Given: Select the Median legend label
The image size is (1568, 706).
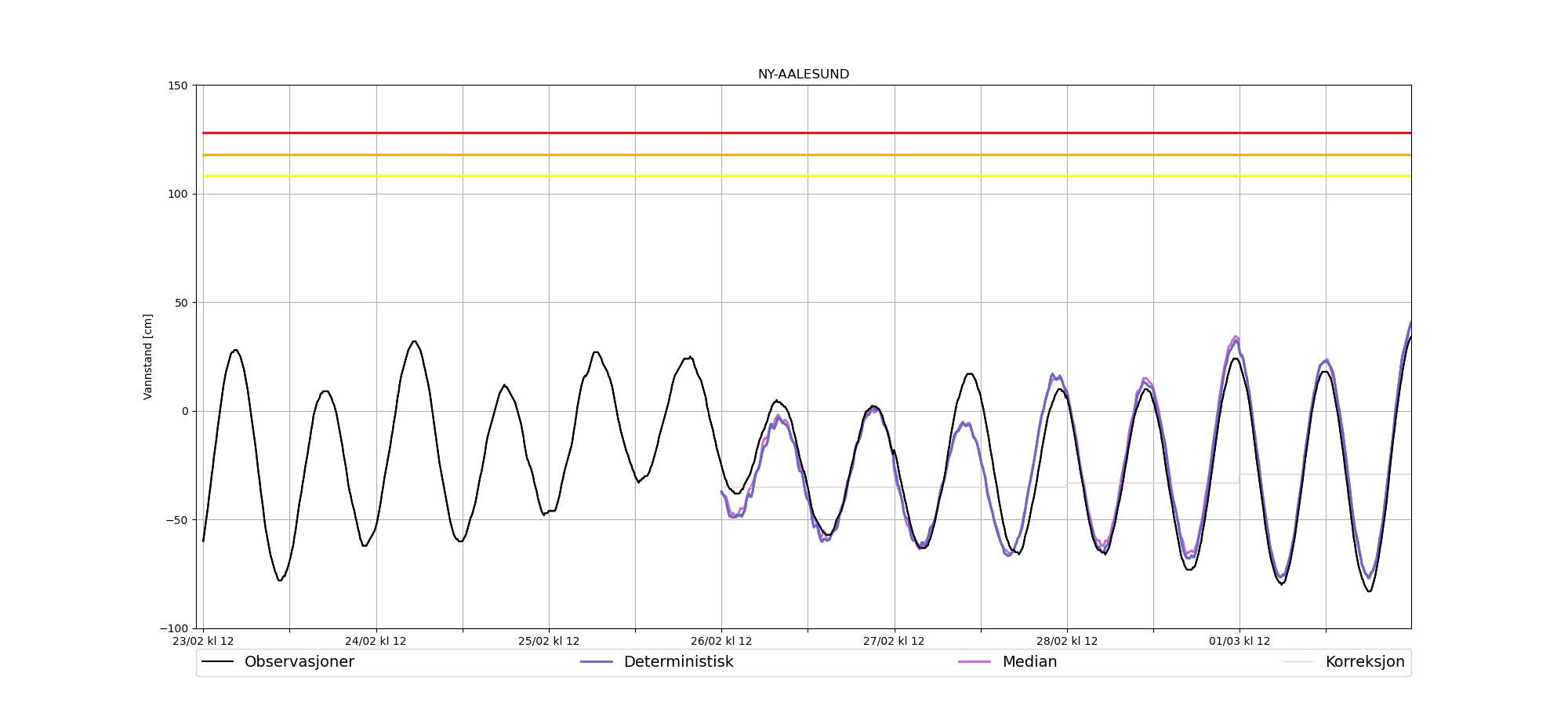Looking at the screenshot, I should [1029, 662].
